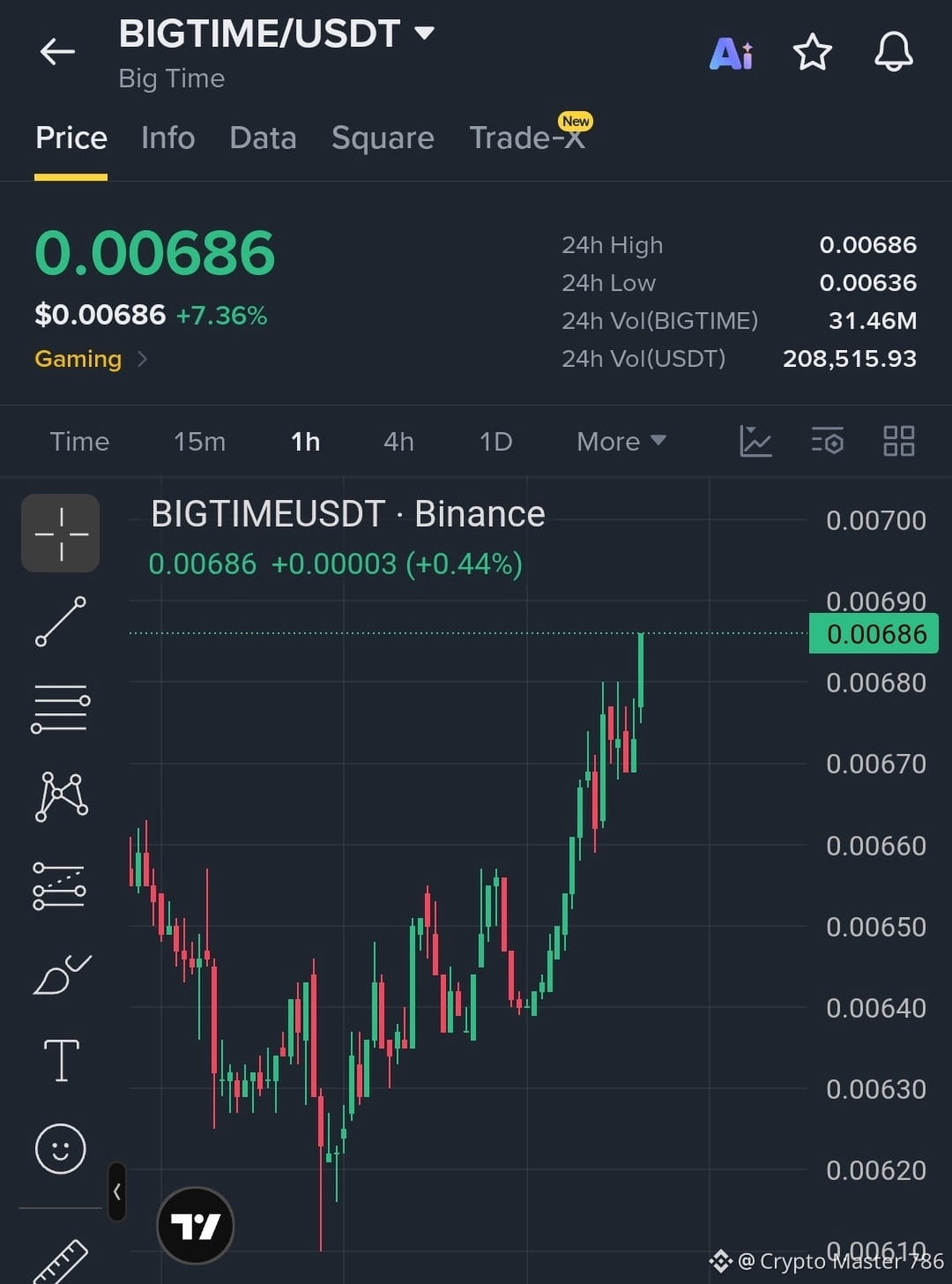Viewport: 952px width, 1284px height.
Task: Switch to the Trade-X tab
Action: click(529, 137)
